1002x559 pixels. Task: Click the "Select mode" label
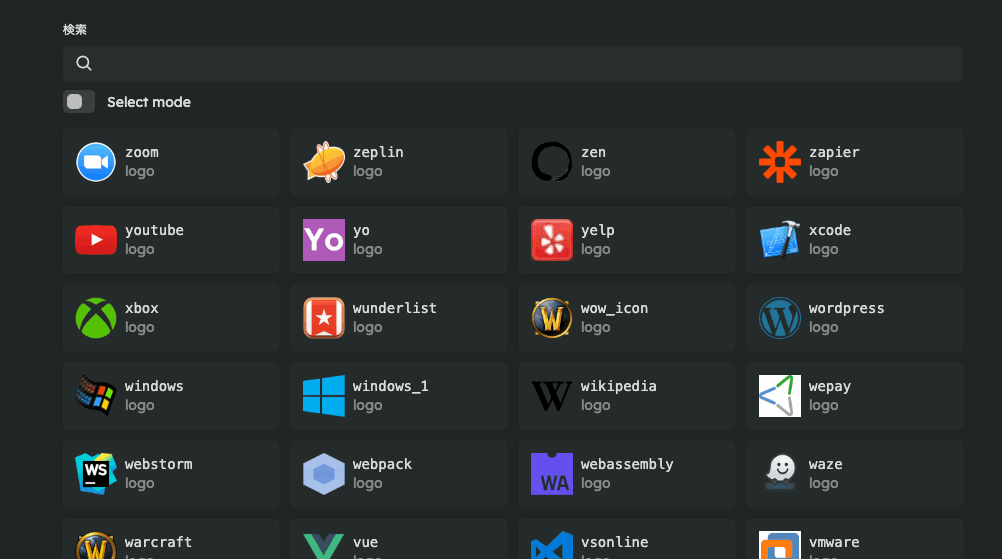149,102
